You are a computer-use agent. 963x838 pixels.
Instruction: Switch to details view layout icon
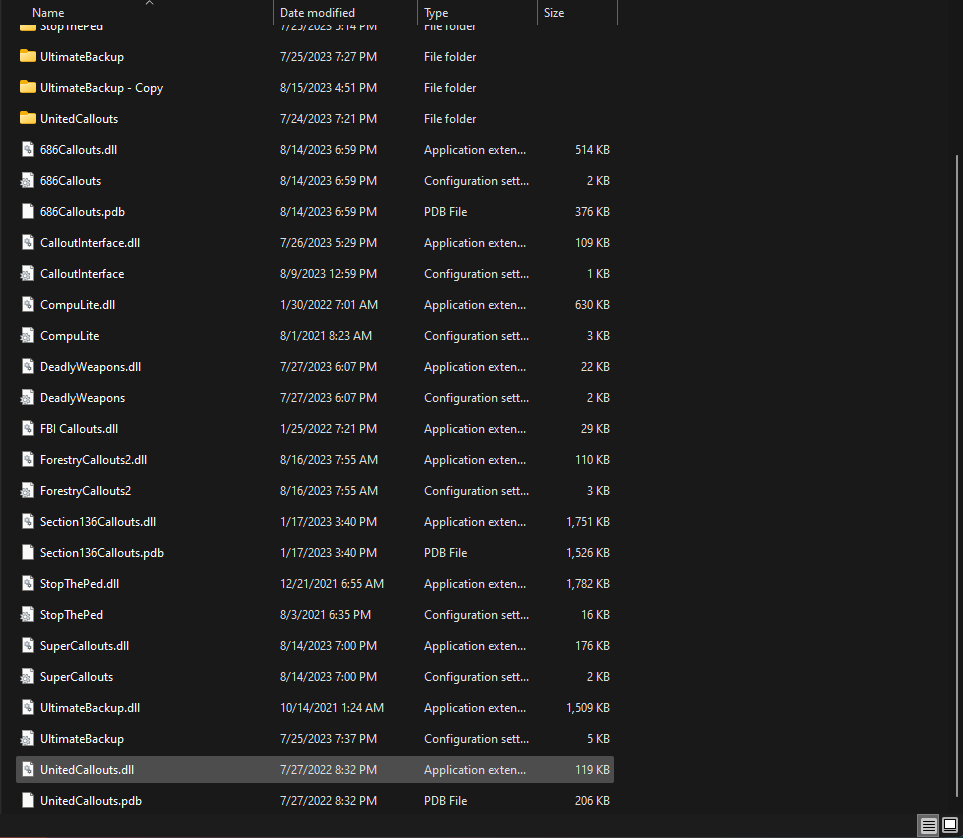pyautogui.click(x=929, y=825)
